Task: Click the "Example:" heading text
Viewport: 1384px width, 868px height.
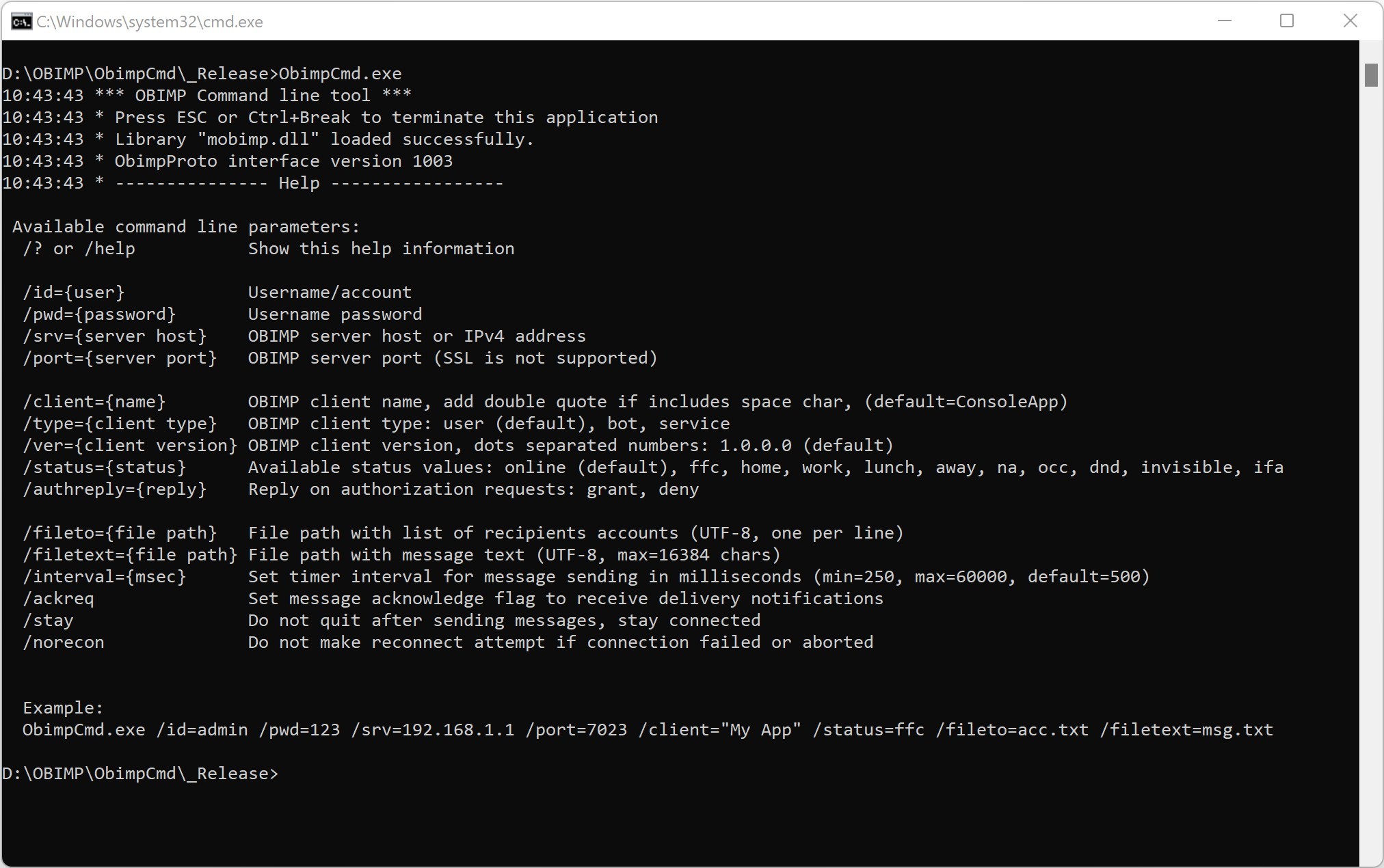Action: [63, 708]
